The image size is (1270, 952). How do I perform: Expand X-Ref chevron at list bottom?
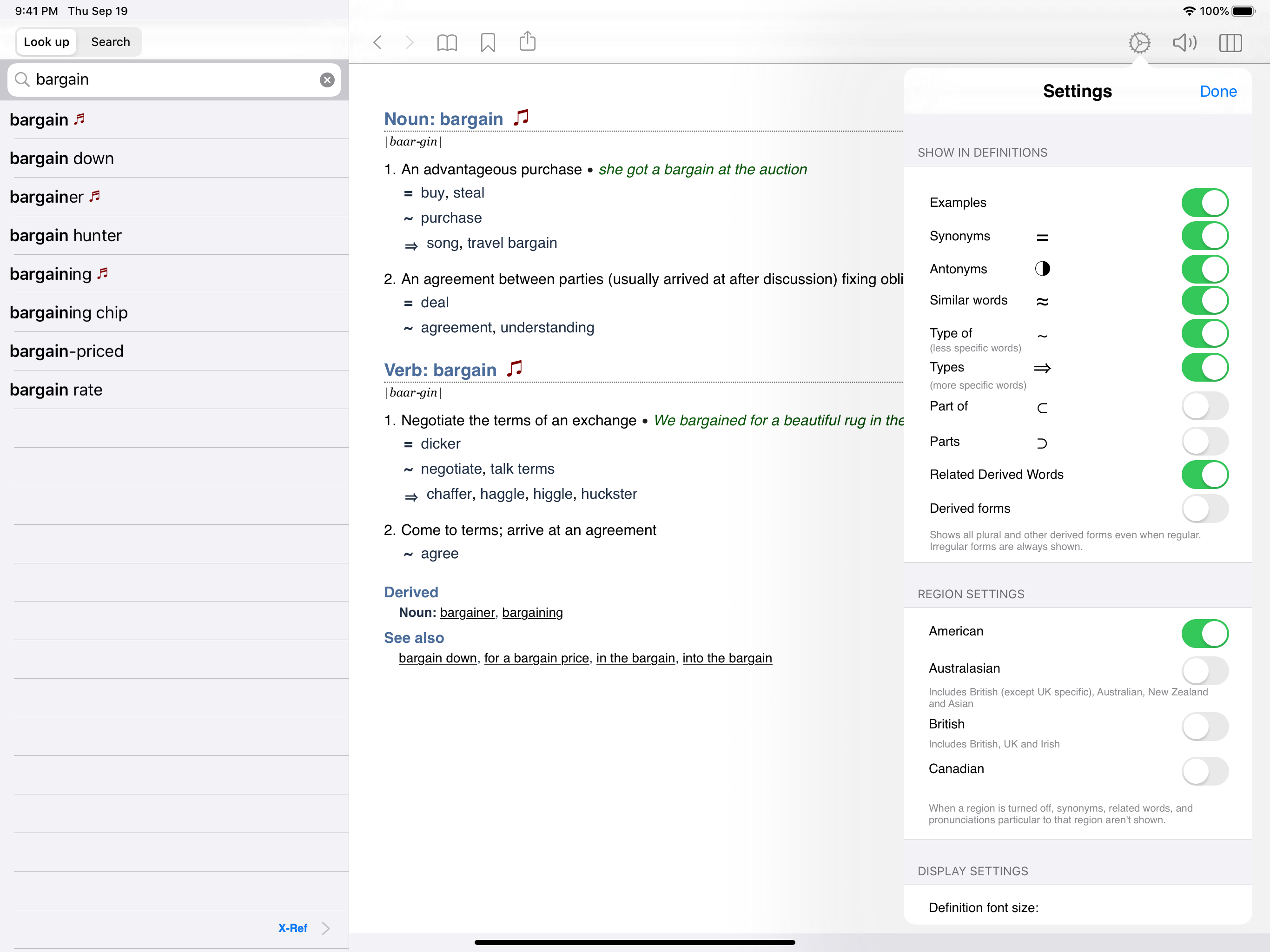[325, 928]
